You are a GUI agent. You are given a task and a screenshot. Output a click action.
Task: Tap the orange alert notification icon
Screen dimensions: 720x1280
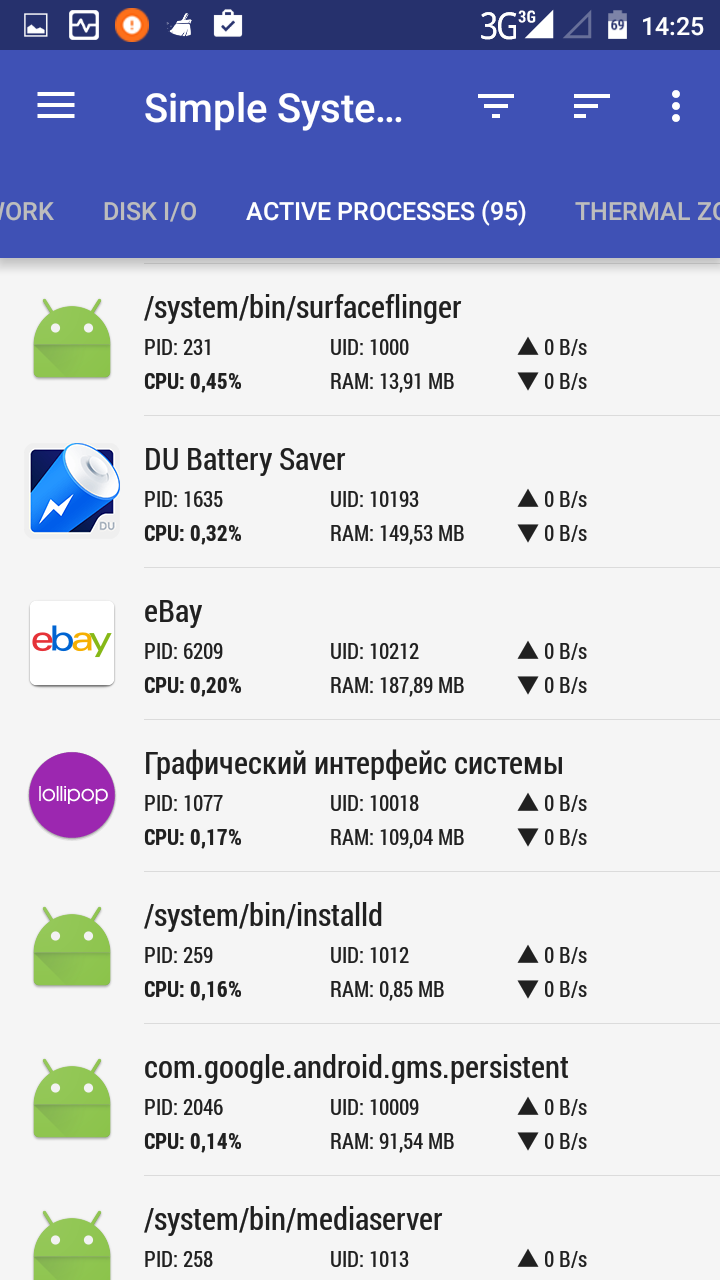click(x=131, y=25)
